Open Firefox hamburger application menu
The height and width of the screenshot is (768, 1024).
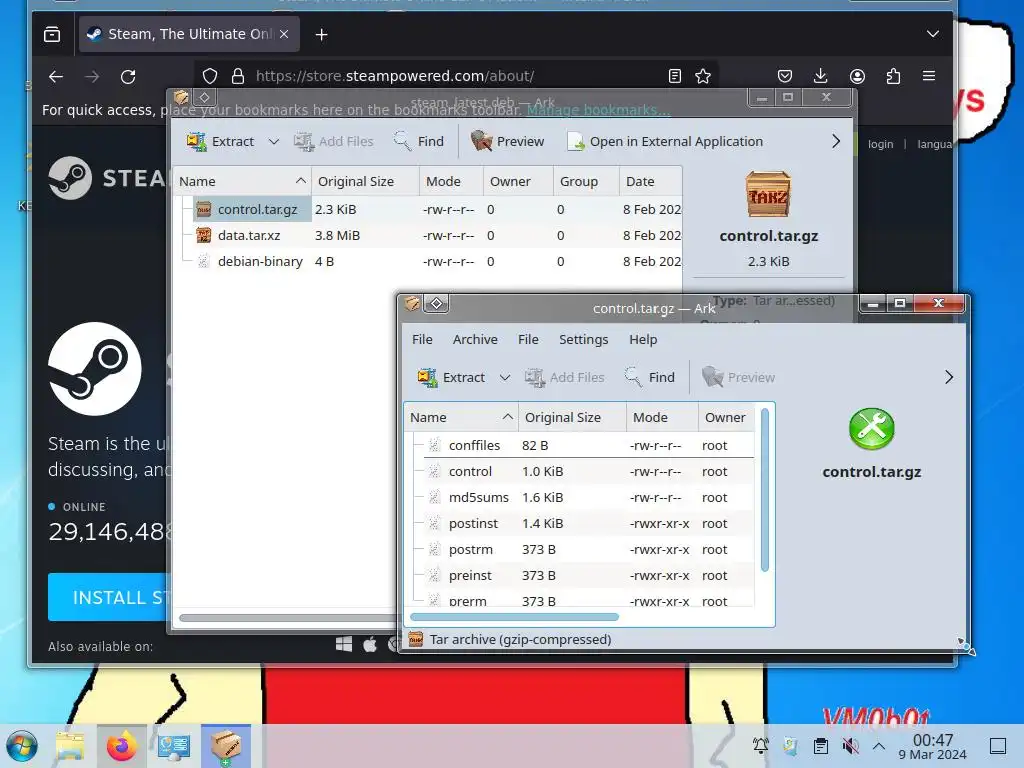[x=929, y=76]
